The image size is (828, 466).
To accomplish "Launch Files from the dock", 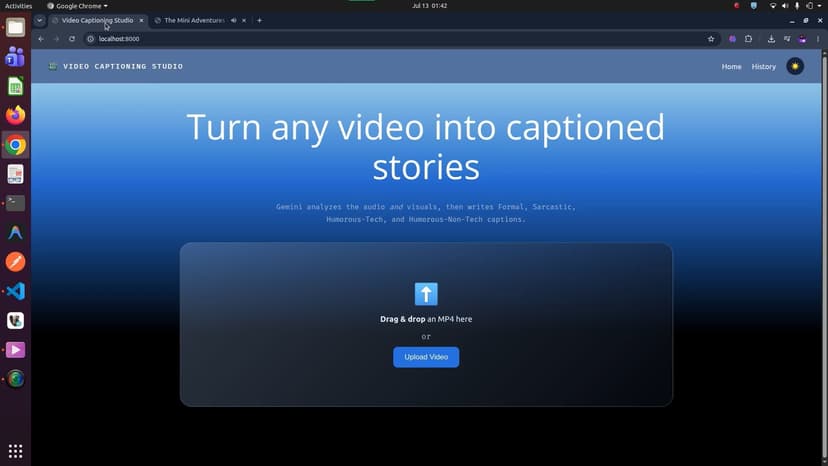I will pyautogui.click(x=15, y=27).
